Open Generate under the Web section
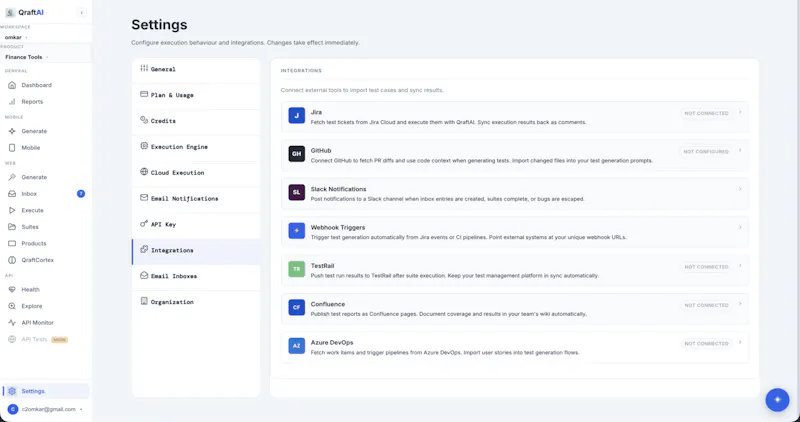This screenshot has width=800, height=422. point(46,177)
